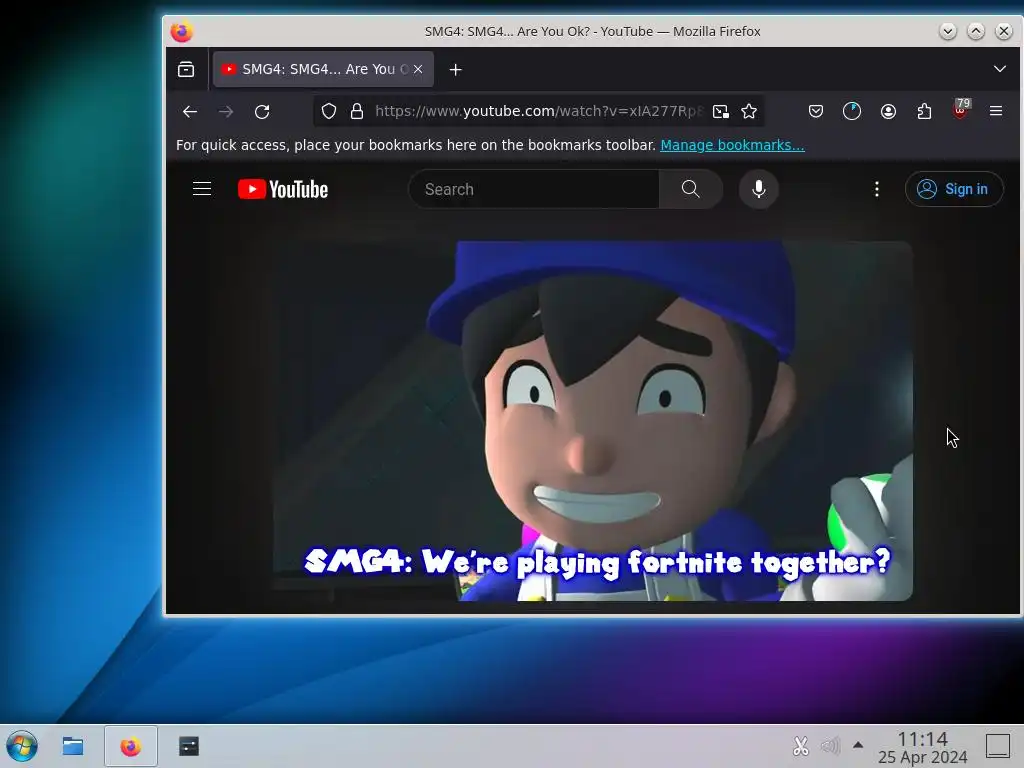Go forward one page

tap(226, 112)
